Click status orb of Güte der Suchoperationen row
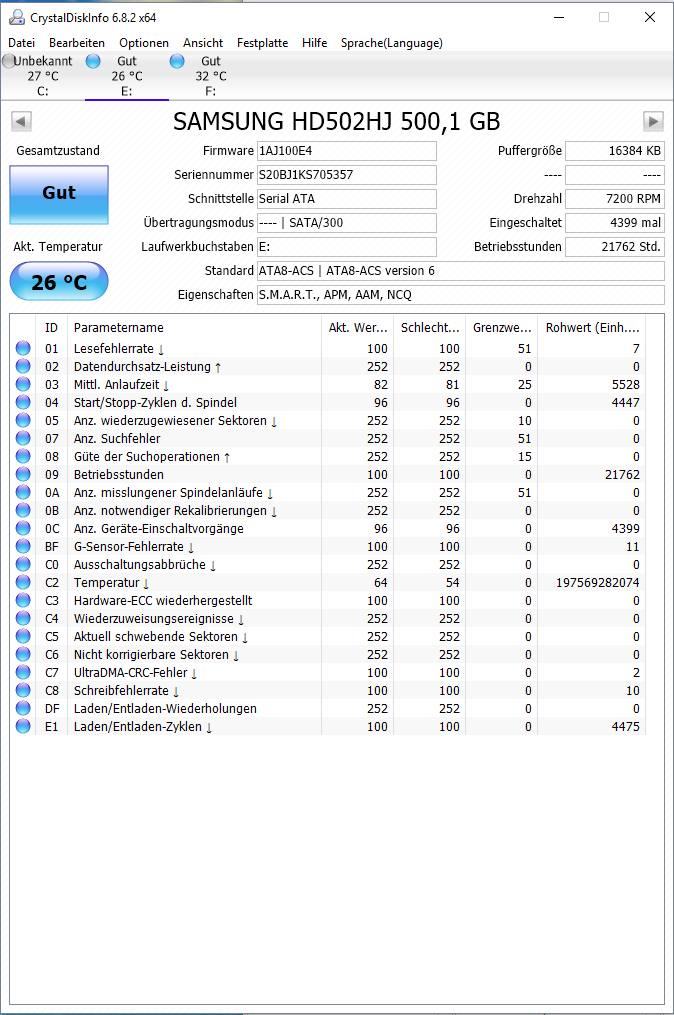This screenshot has width=674, height=1015. (23, 456)
